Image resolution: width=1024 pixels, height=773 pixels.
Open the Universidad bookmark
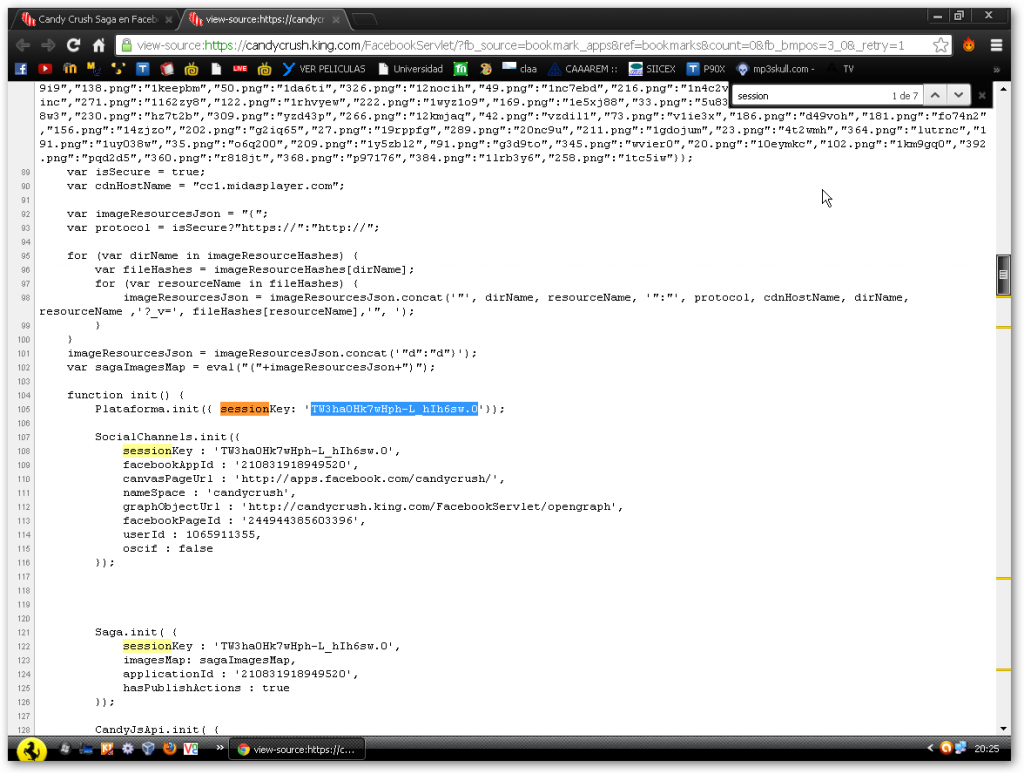(410, 69)
